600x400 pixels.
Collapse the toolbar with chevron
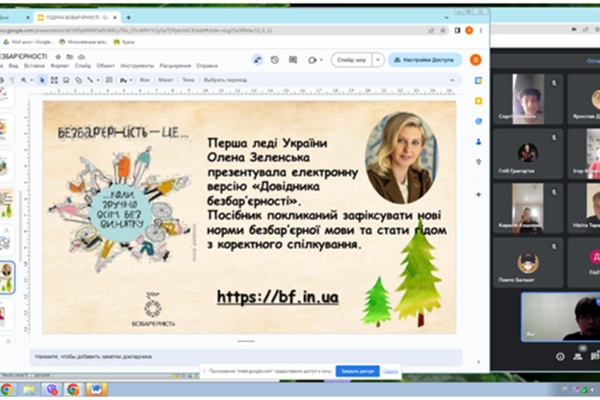click(452, 80)
